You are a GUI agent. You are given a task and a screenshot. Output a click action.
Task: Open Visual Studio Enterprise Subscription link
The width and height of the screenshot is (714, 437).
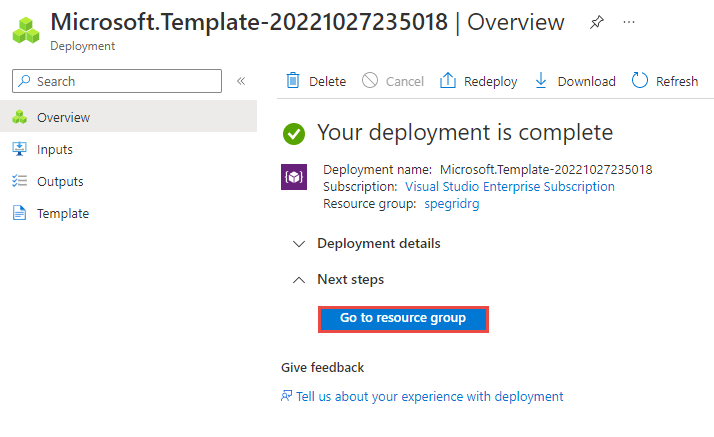[x=509, y=187]
